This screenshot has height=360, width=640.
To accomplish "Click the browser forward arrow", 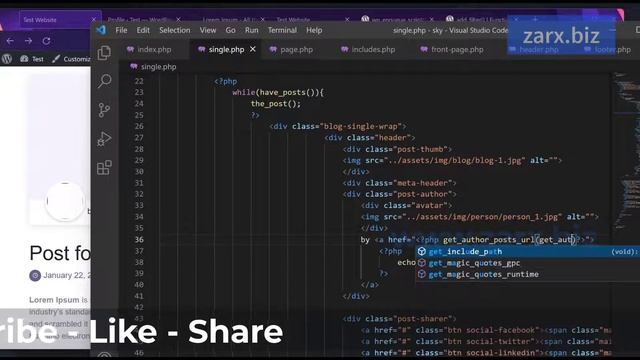I will 28,41.
